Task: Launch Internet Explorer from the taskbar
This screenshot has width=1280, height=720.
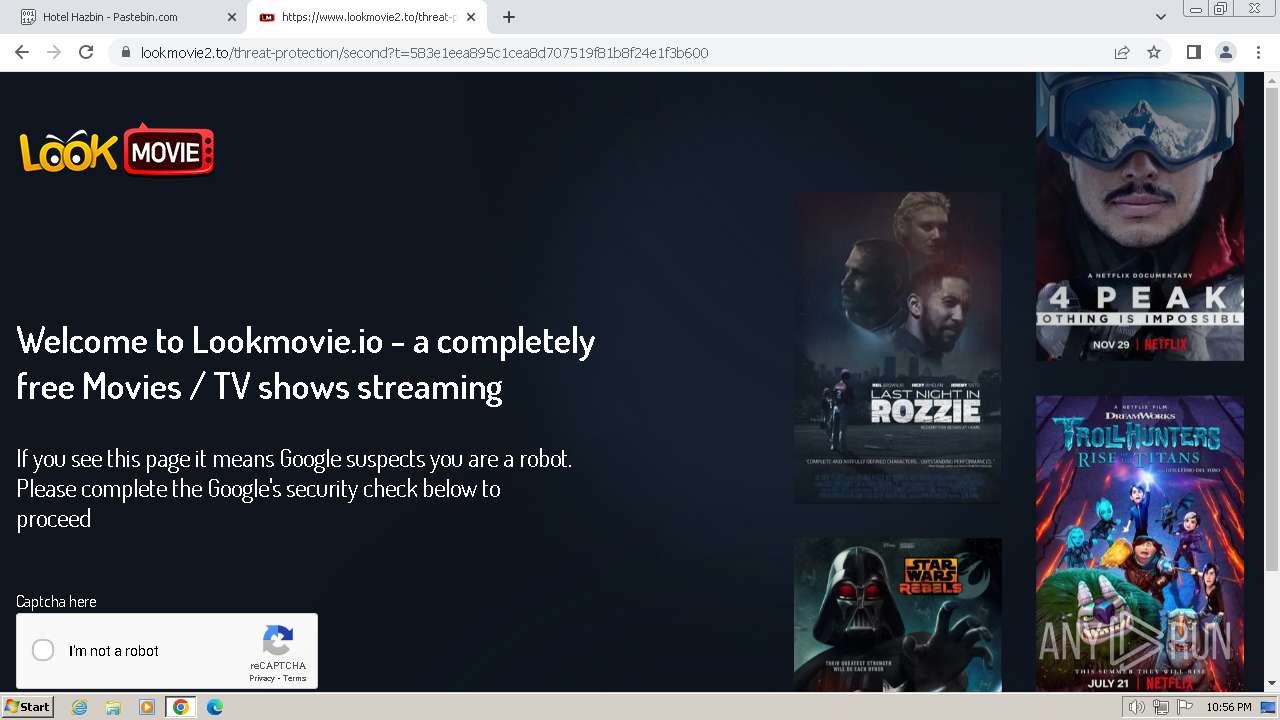Action: coord(79,707)
